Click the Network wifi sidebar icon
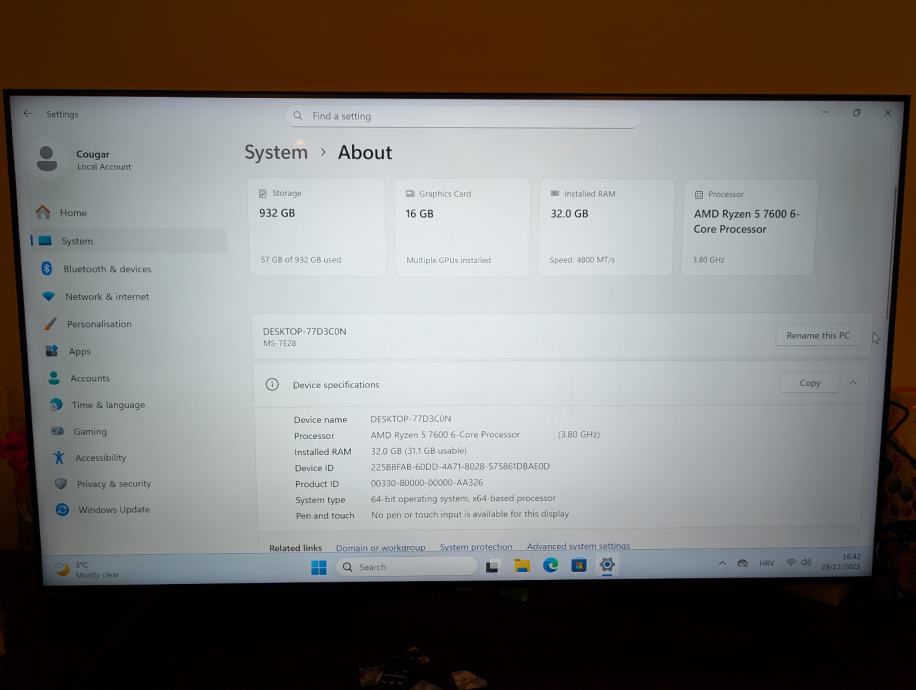This screenshot has height=690, width=916. (x=48, y=296)
